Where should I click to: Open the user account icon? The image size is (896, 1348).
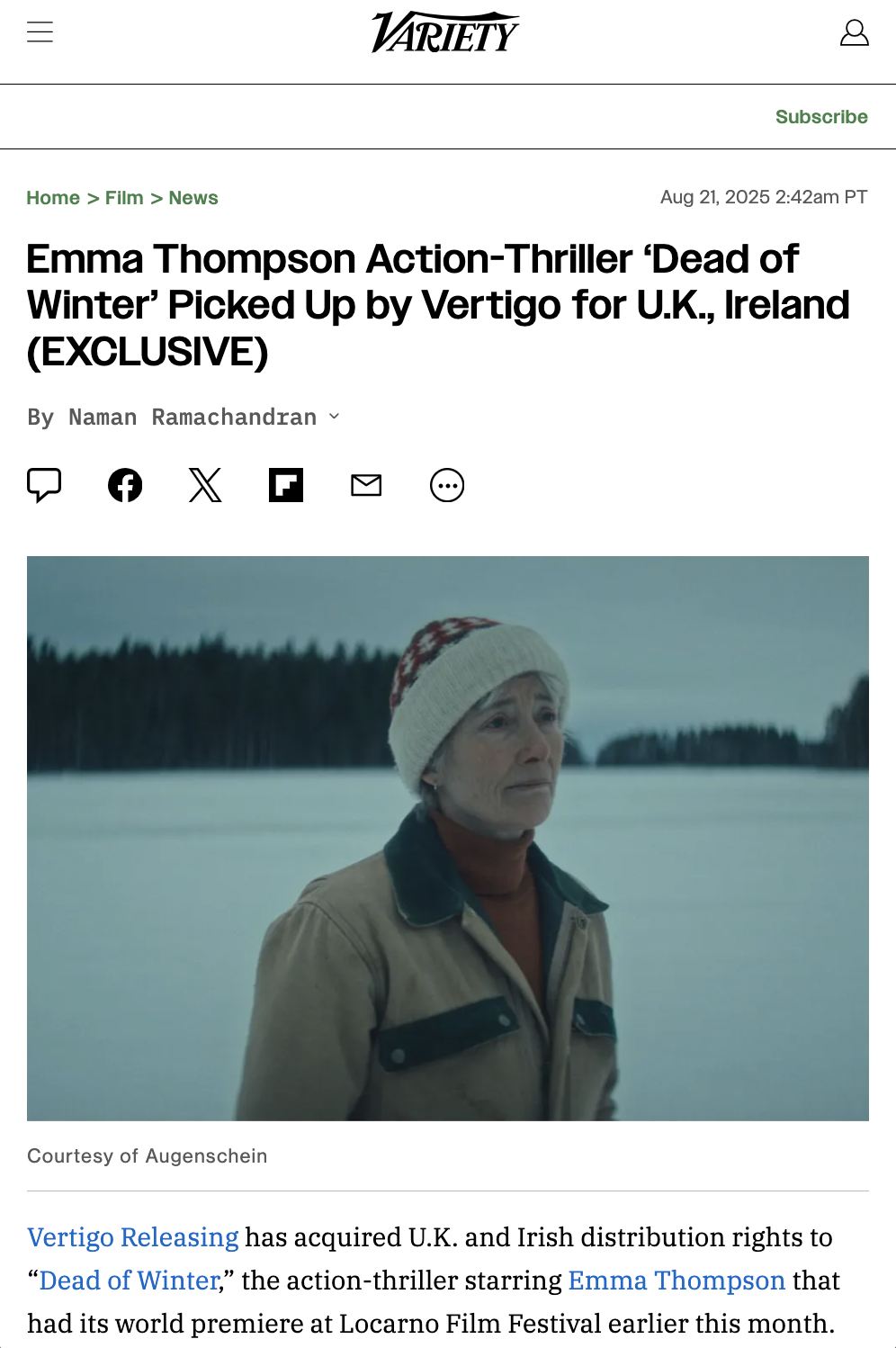854,32
